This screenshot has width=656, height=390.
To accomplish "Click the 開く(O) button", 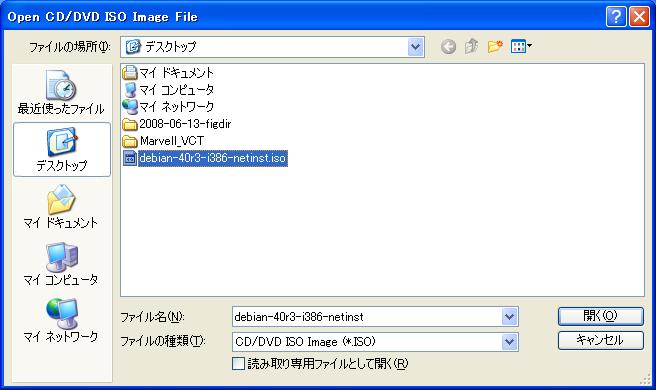I will (x=600, y=316).
